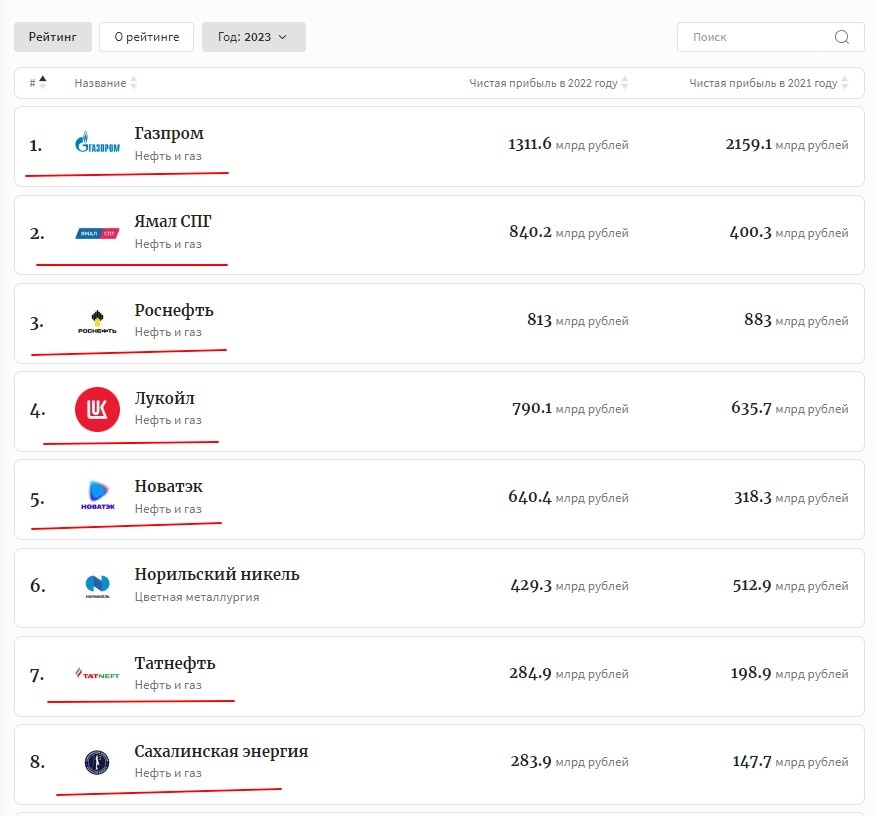Click rank number 1. in Gazprom row
Image resolution: width=875 pixels, height=816 pixels.
36,146
